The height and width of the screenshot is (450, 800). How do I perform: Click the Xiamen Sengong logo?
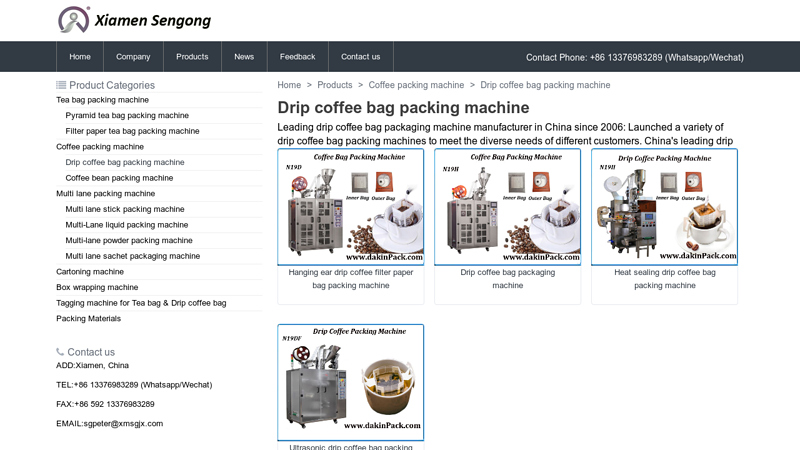134,20
